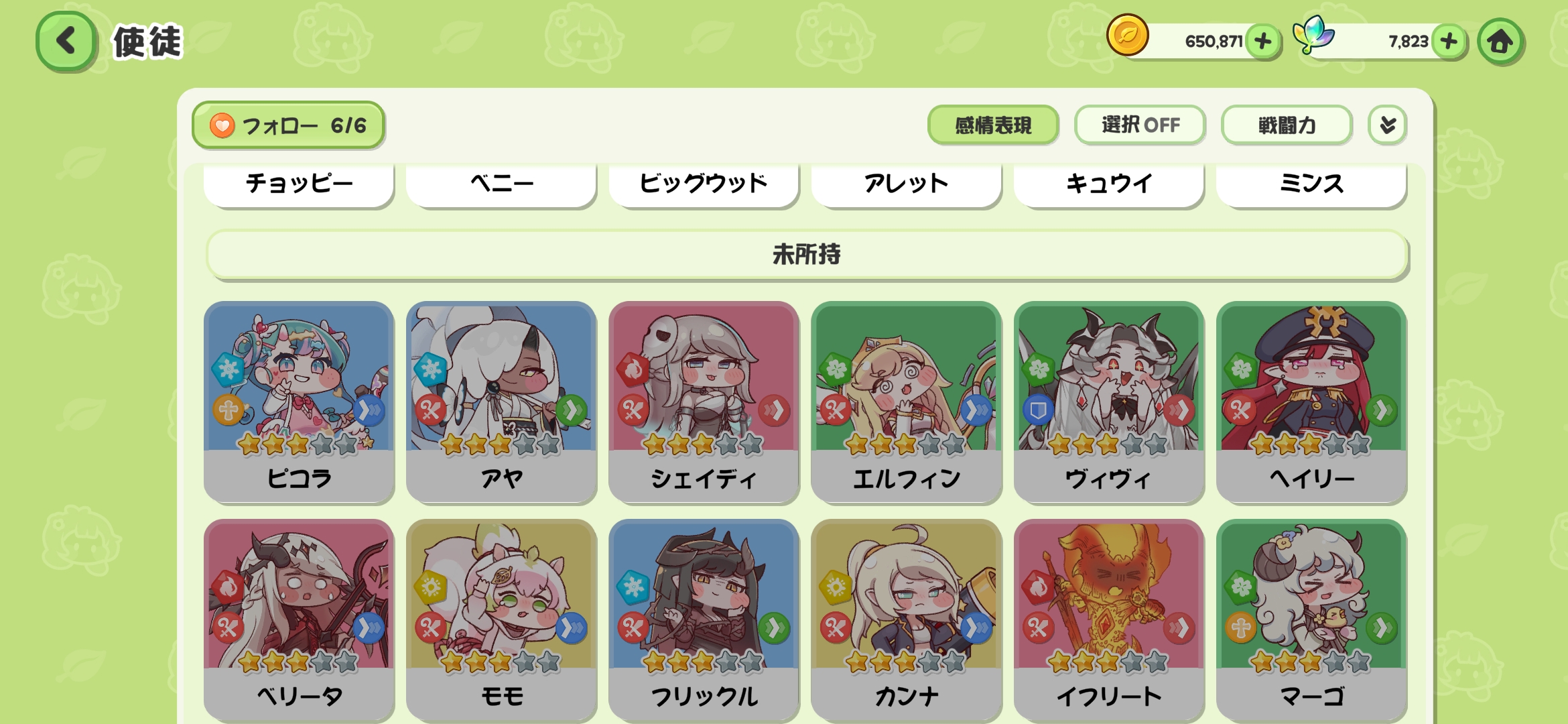Toggle the 選択 OFF button

tap(1140, 125)
